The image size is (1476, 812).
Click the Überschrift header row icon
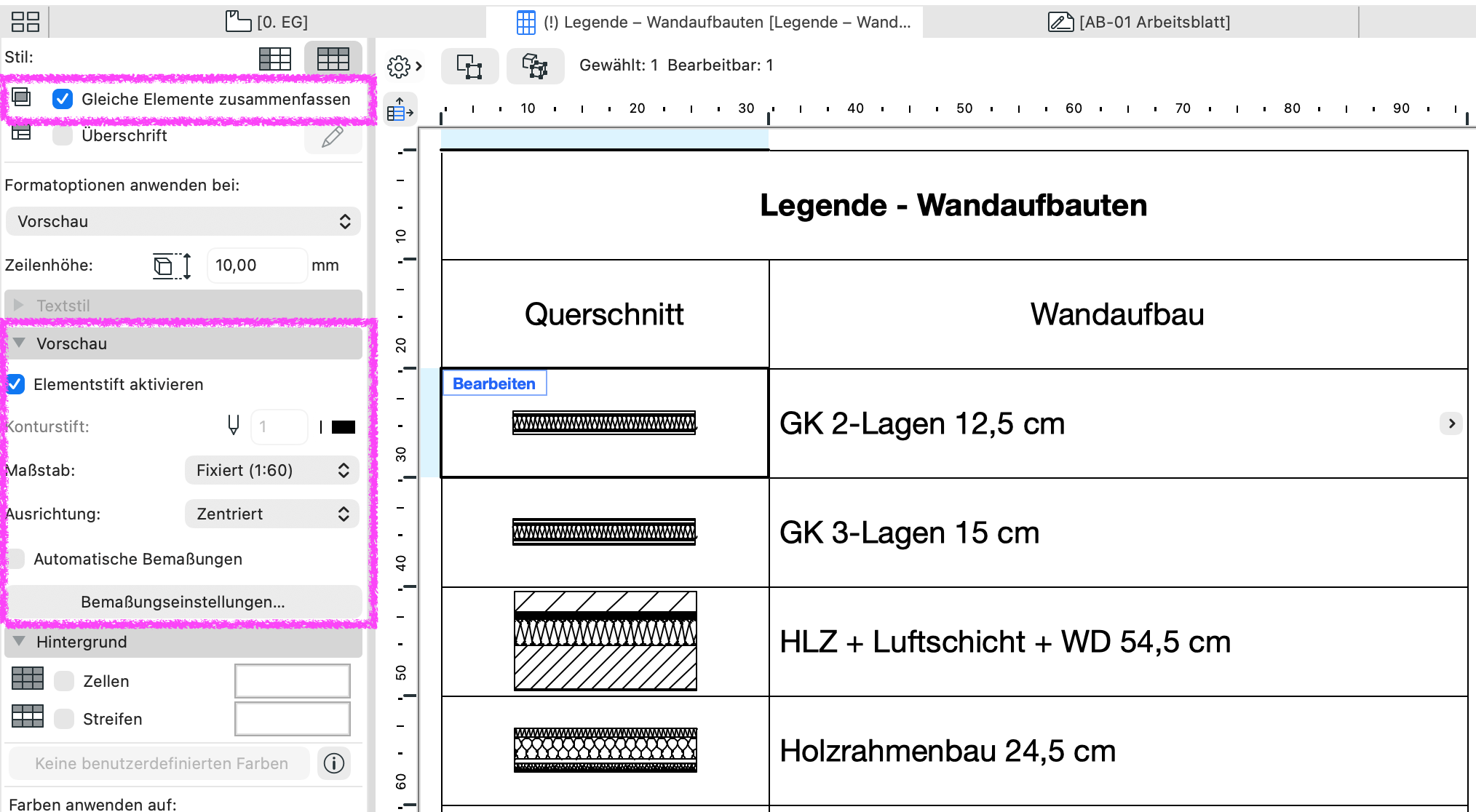[21, 133]
